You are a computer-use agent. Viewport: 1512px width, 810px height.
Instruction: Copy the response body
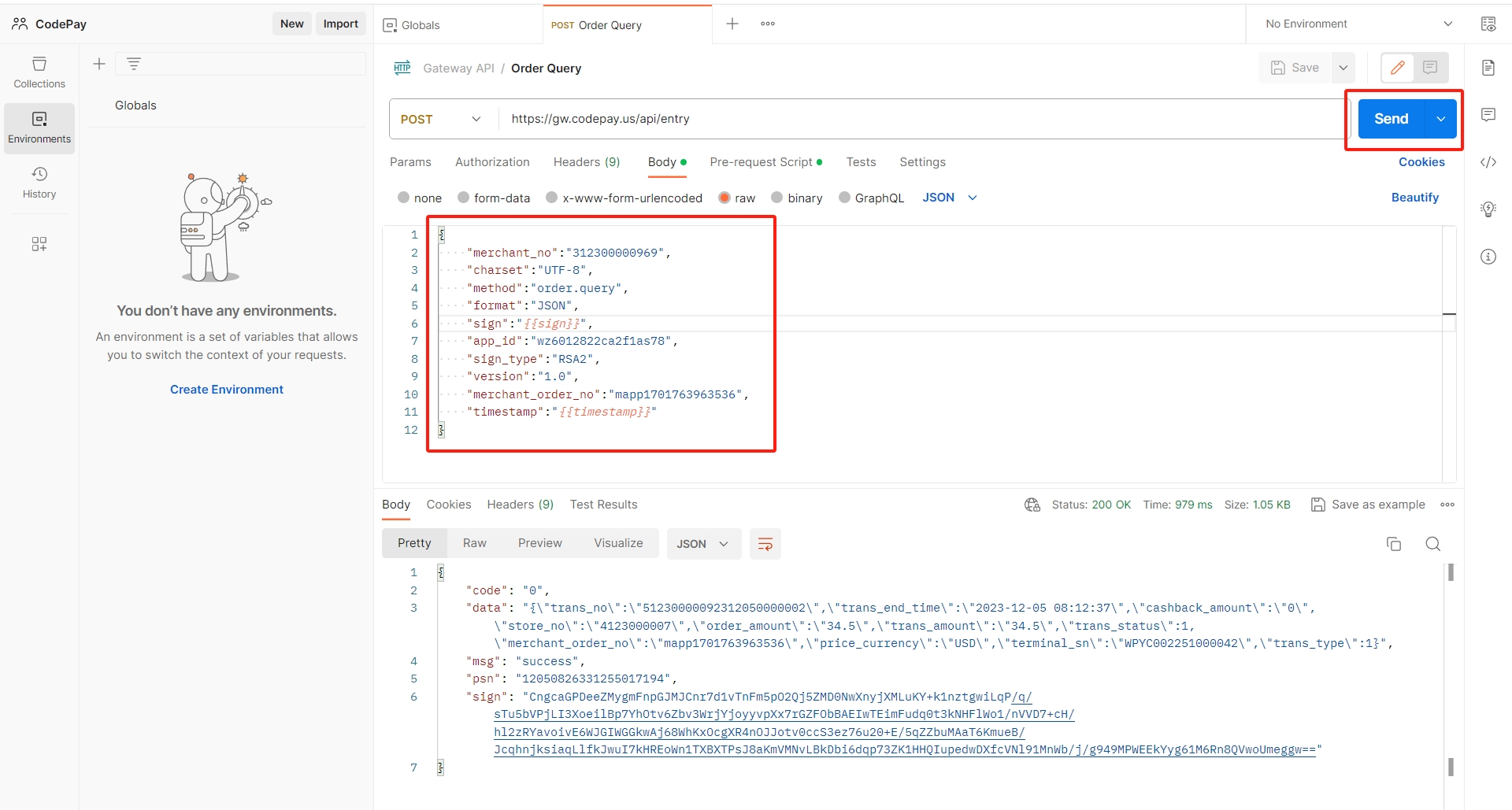(1394, 544)
